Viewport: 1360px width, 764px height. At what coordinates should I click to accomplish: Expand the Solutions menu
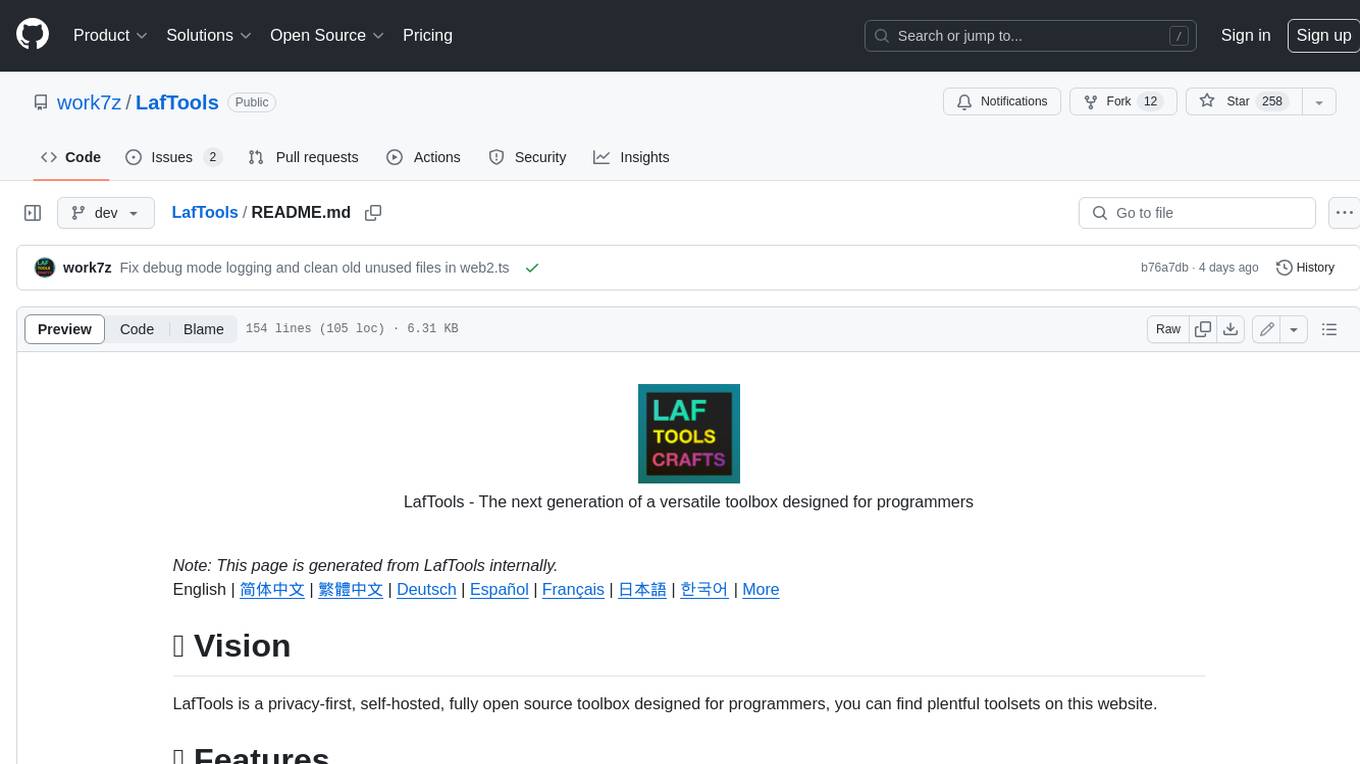(x=209, y=35)
